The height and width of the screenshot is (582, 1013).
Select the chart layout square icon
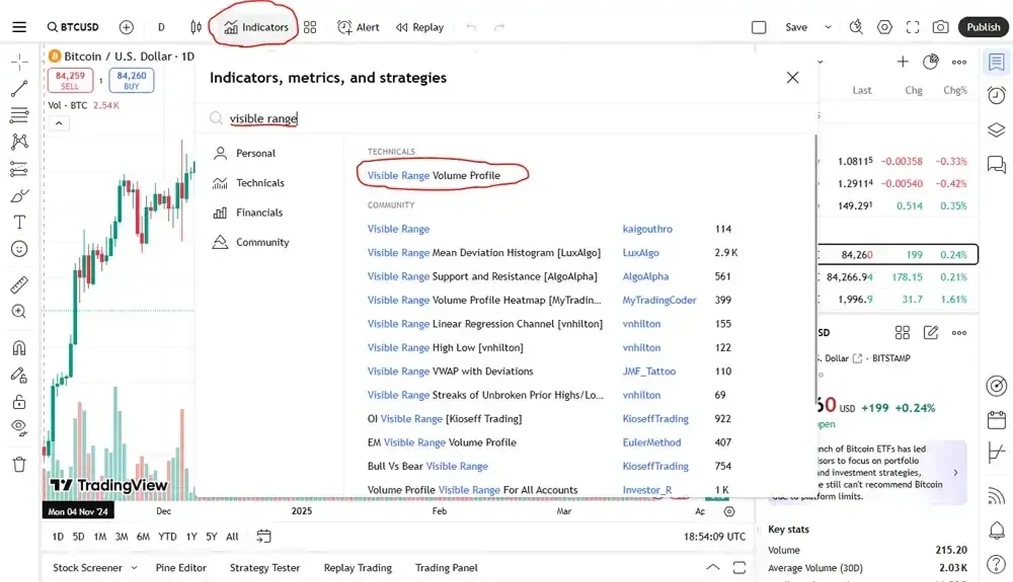coord(759,27)
